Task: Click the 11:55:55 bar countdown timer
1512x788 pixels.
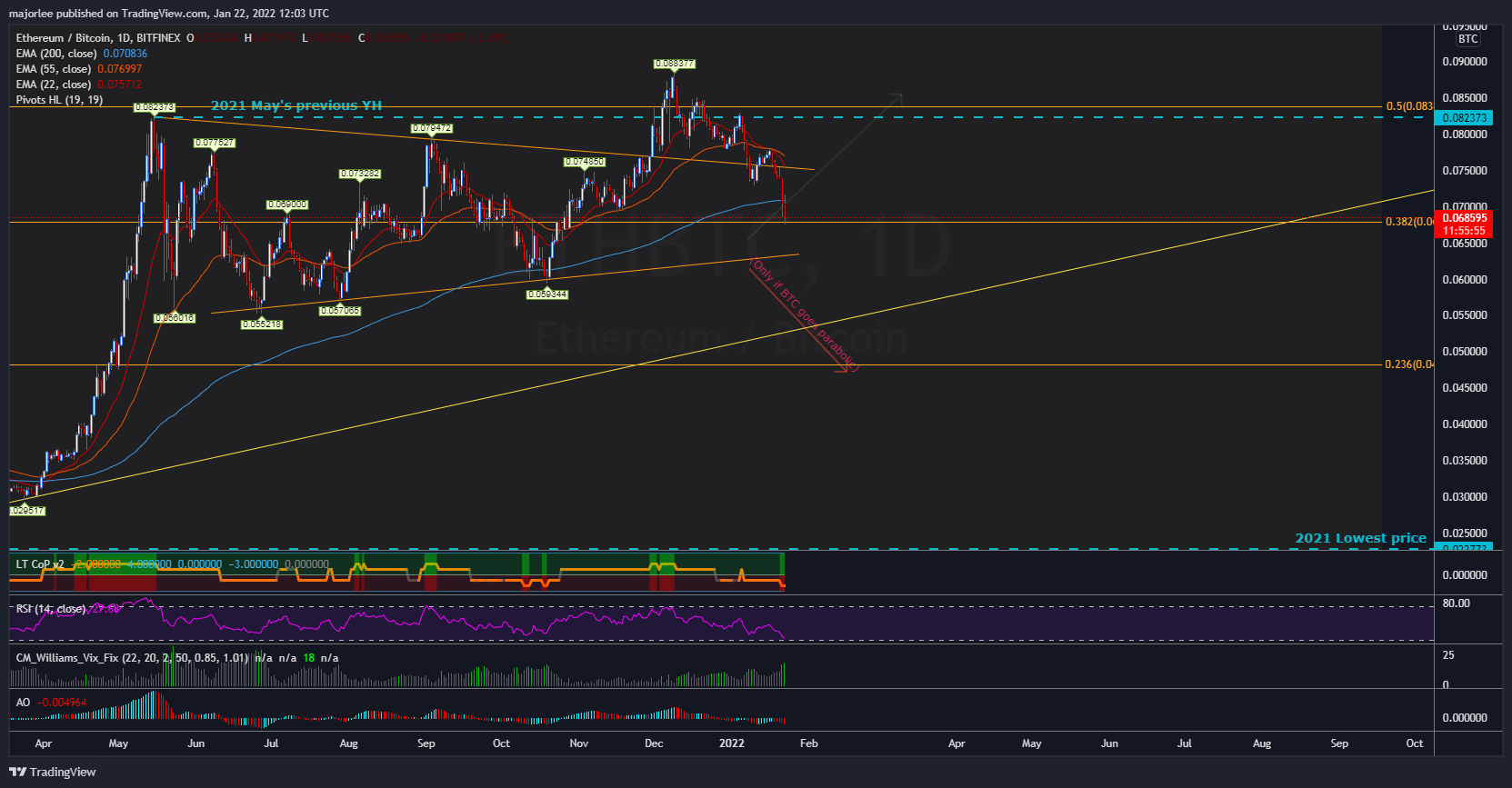Action: click(x=1464, y=231)
